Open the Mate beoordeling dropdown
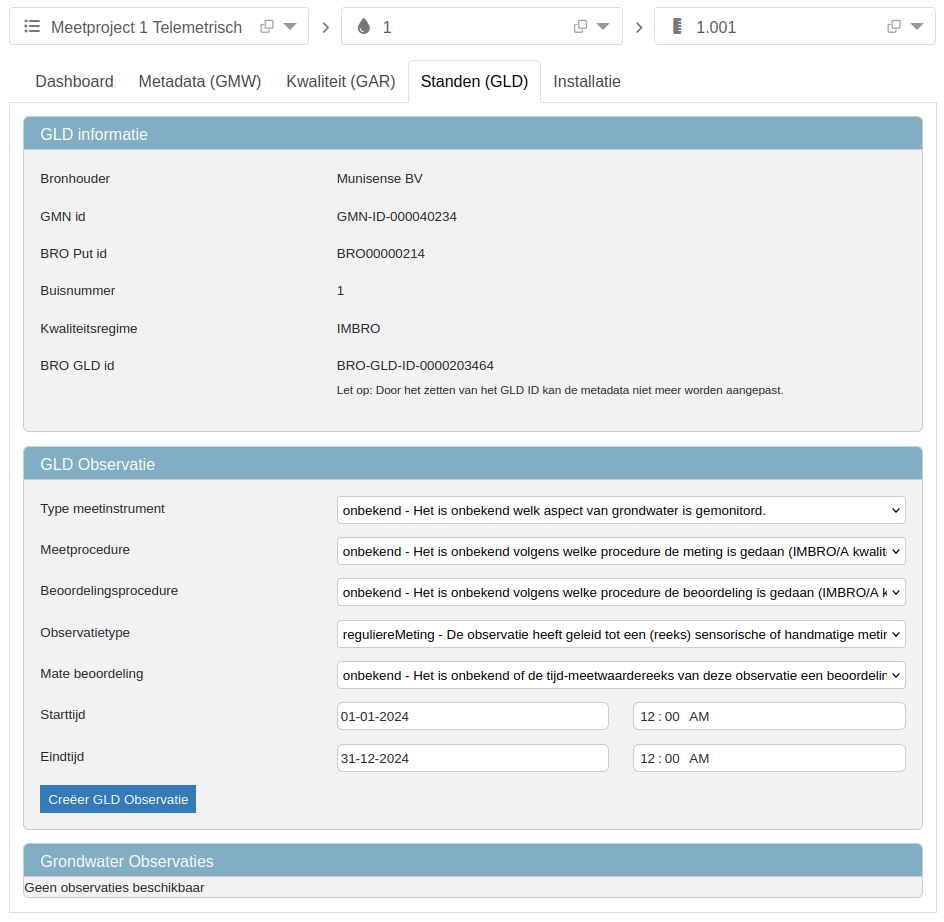 (620, 675)
